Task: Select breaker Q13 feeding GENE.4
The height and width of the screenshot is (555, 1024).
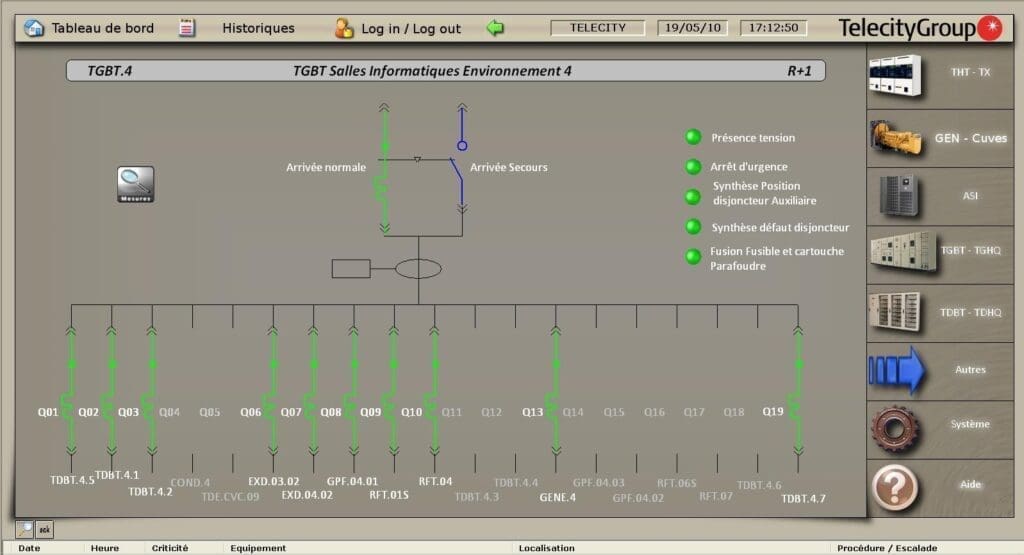Action: click(x=555, y=405)
